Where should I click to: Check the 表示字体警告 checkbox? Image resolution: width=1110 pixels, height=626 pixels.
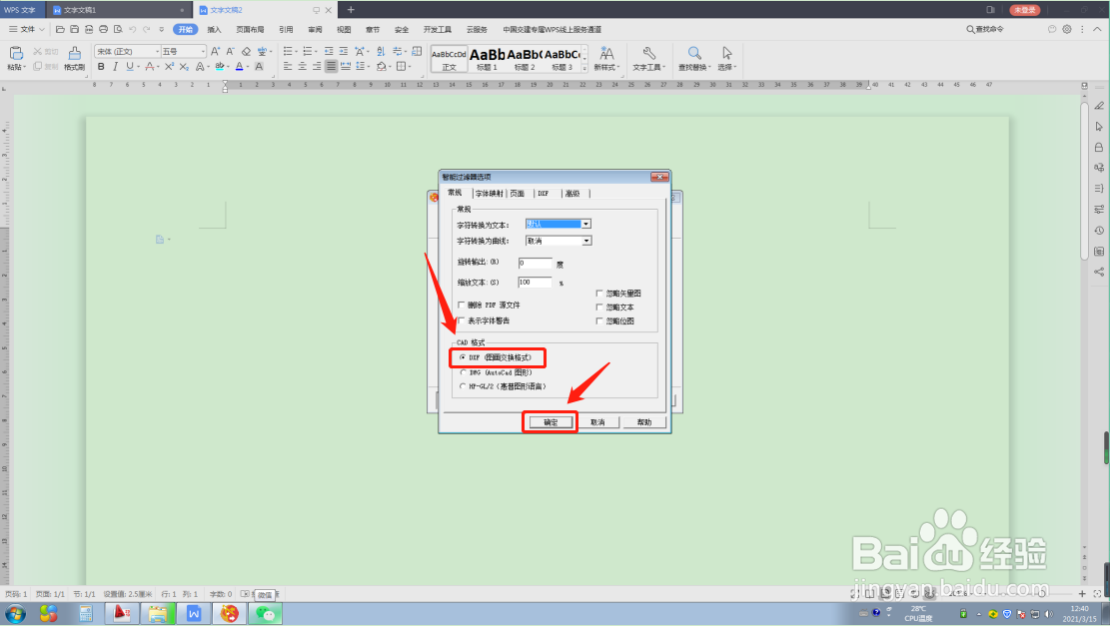coord(462,321)
